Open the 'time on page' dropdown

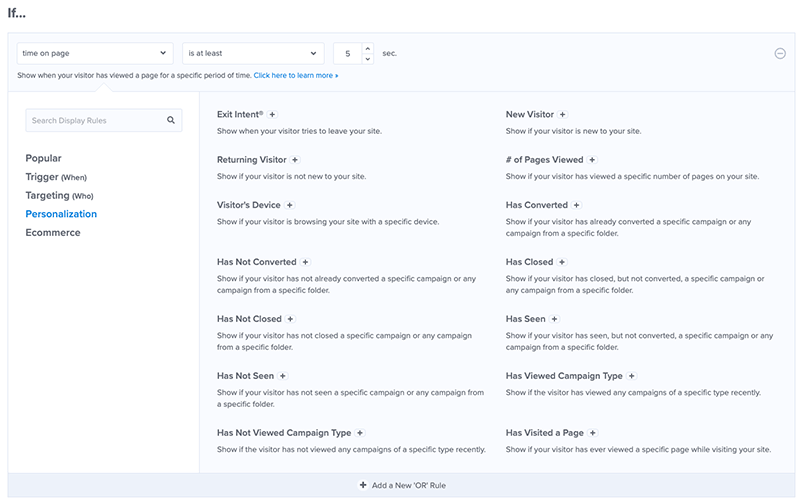coord(95,53)
